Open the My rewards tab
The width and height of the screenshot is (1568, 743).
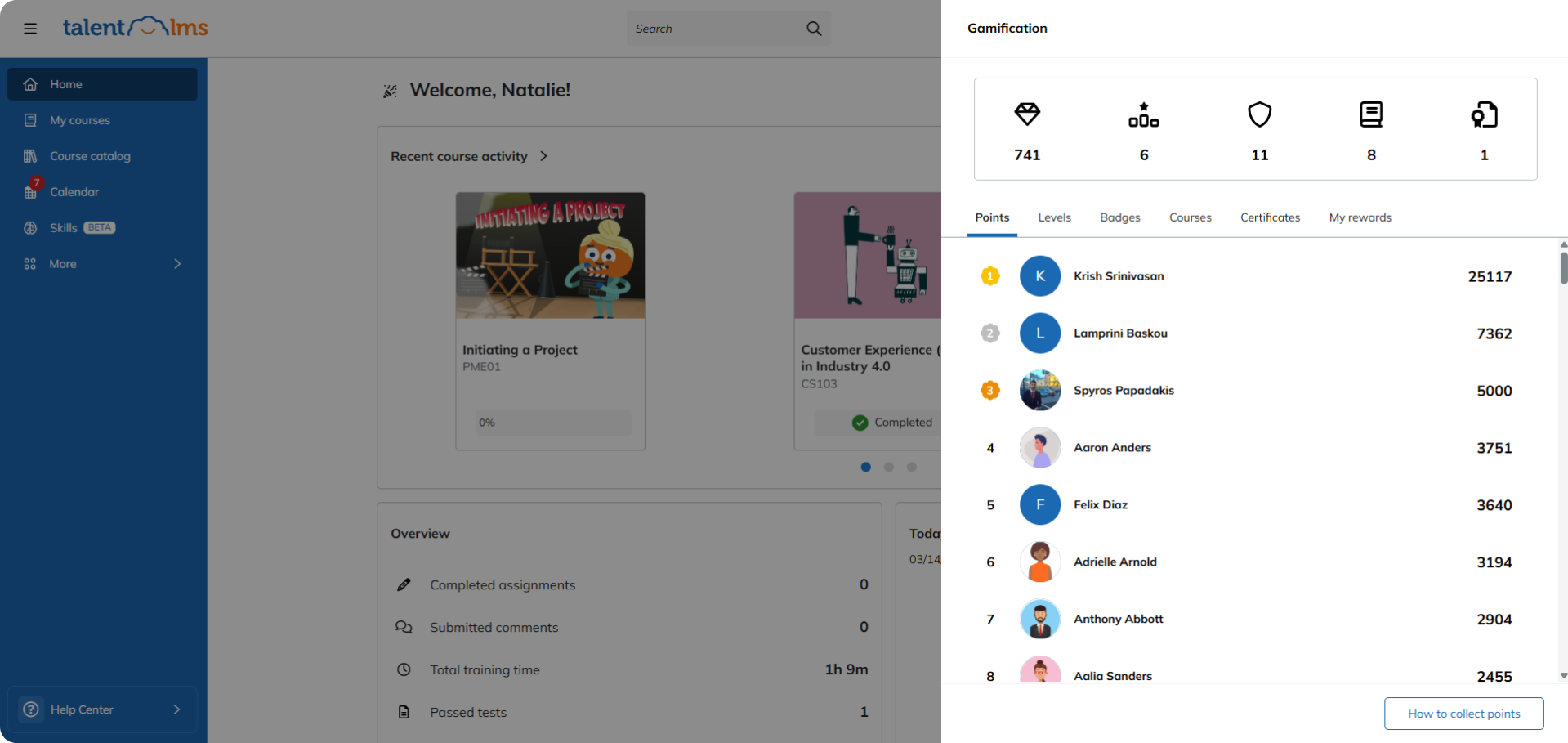point(1360,217)
